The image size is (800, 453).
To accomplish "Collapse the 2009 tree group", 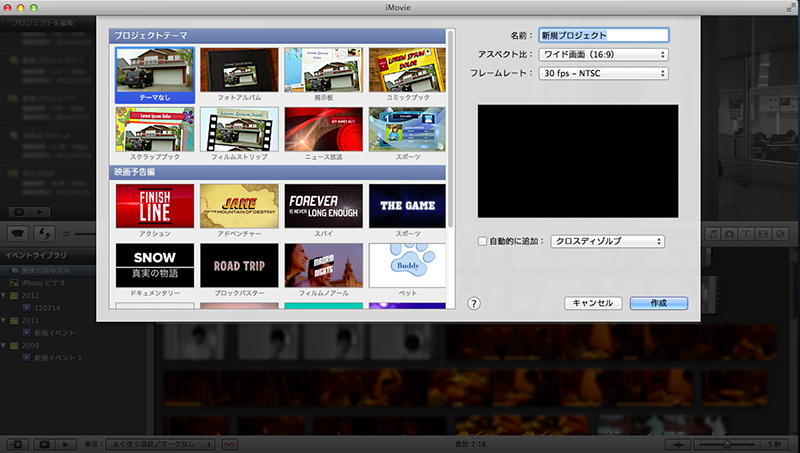I will coord(4,345).
